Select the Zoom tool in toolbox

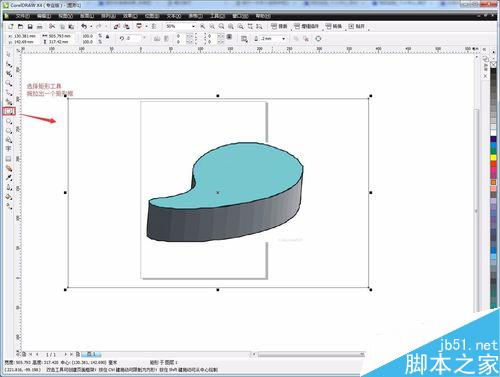coord(9,83)
